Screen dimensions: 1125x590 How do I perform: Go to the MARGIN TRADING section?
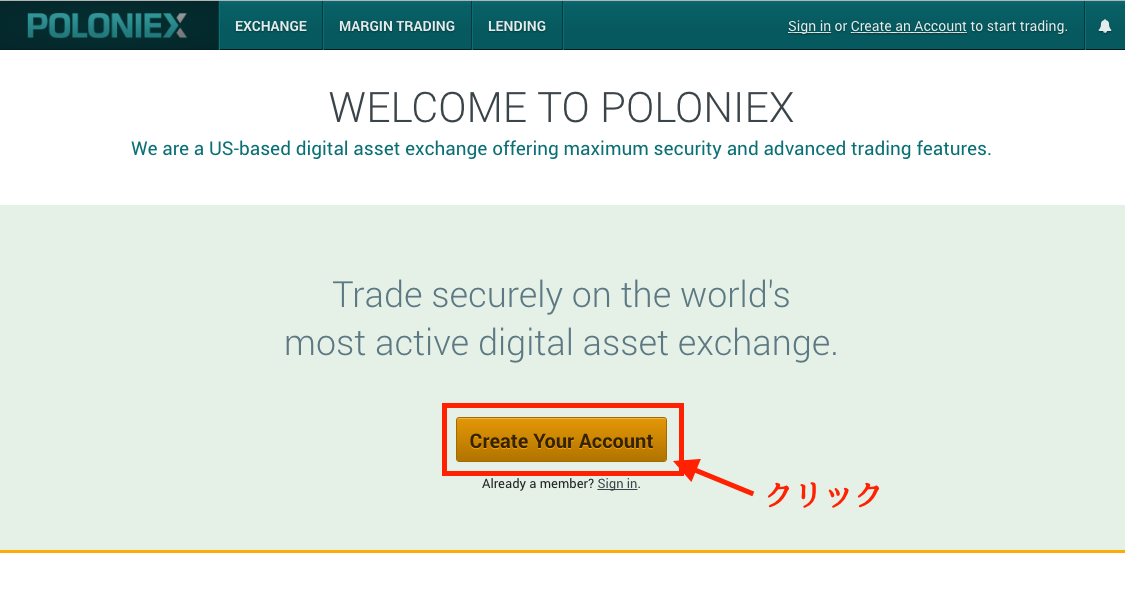click(x=397, y=26)
